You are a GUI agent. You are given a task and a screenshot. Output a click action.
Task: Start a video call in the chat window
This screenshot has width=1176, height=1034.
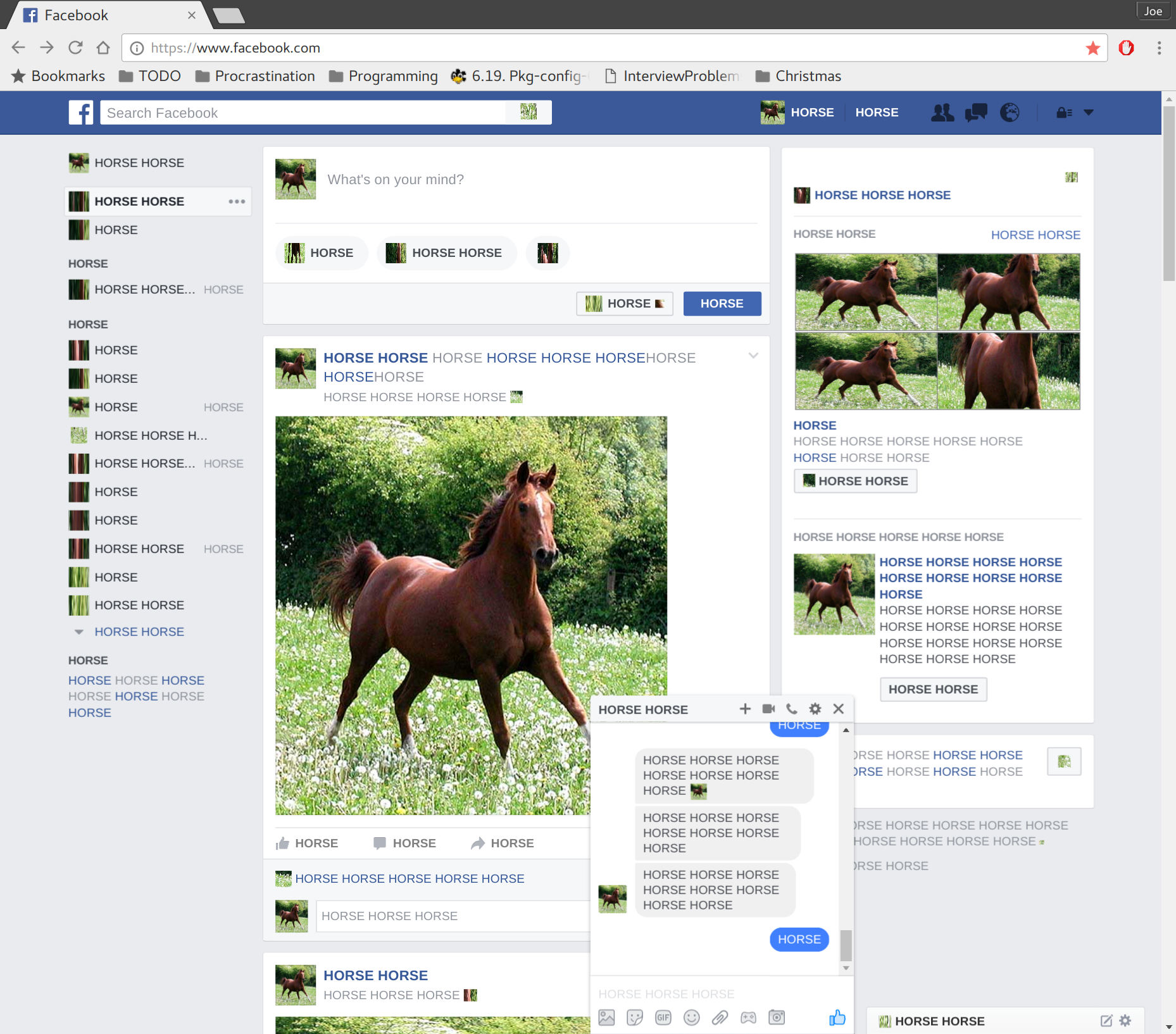pyautogui.click(x=768, y=709)
